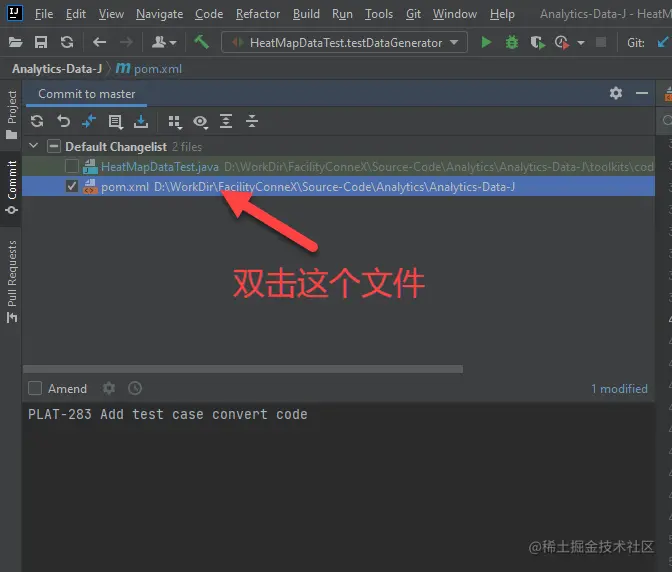Click the Synchronize icon in main toolbar
This screenshot has width=672, height=572.
coord(67,42)
